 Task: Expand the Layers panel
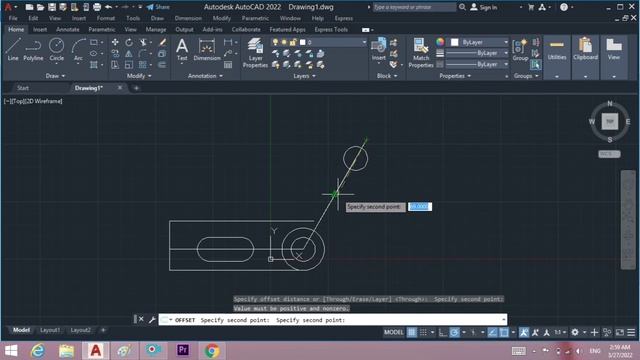point(304,76)
